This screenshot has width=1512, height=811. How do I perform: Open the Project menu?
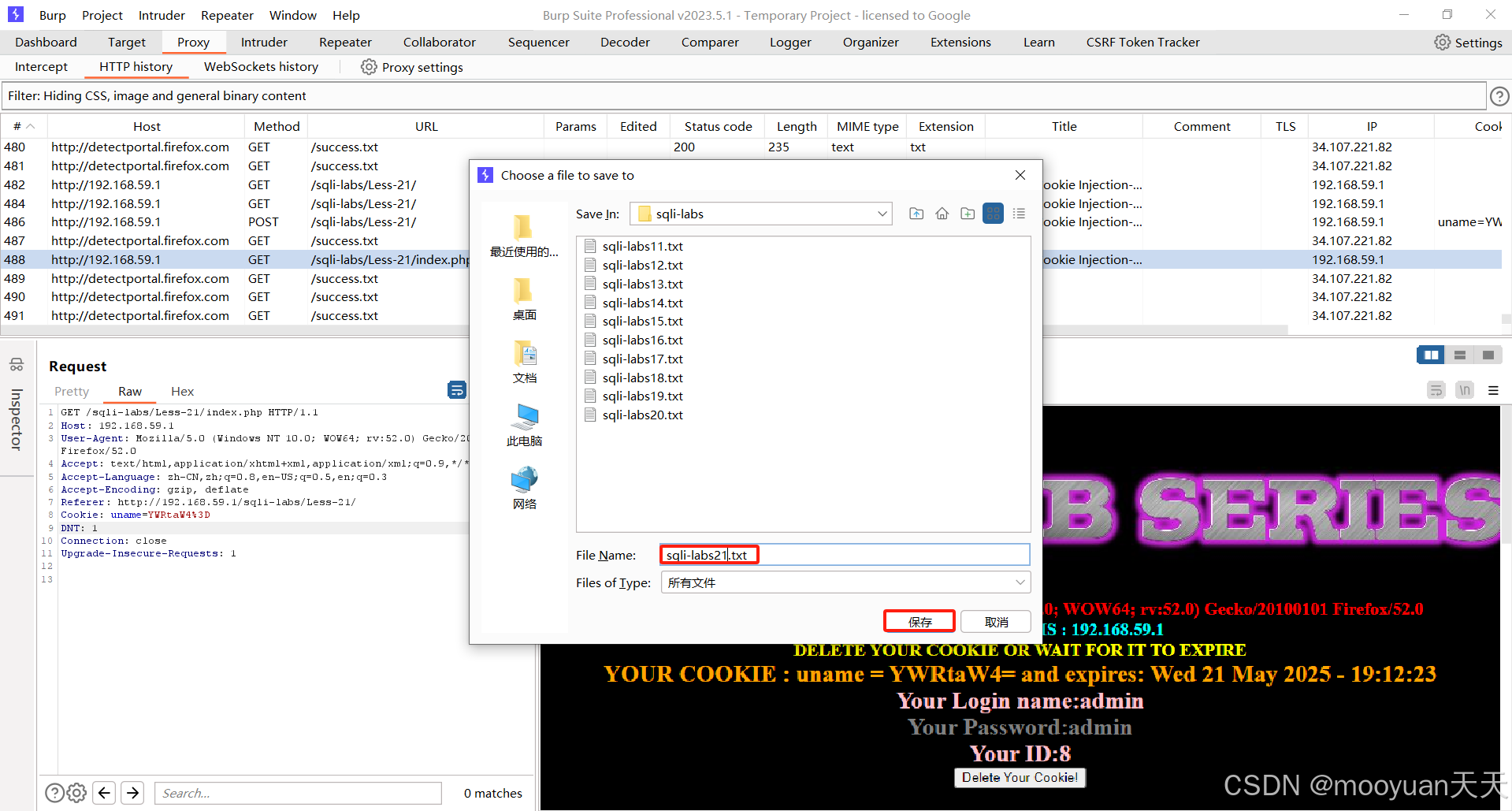click(x=102, y=15)
